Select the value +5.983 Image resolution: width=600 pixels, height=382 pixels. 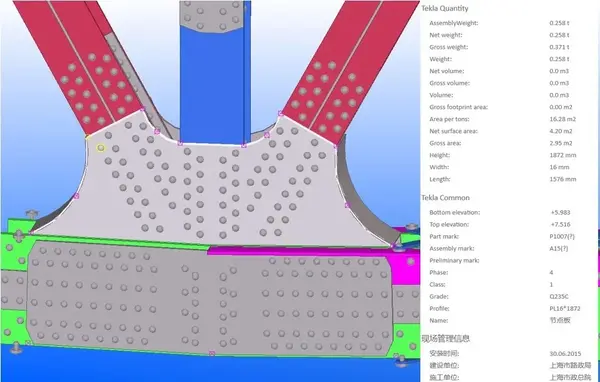click(x=560, y=212)
